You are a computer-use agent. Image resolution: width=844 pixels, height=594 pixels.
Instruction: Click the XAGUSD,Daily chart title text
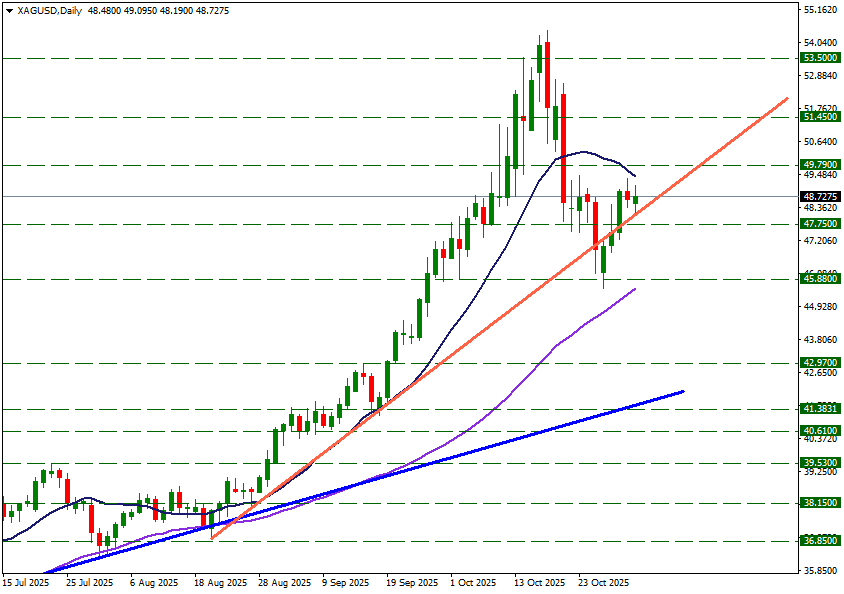[x=50, y=10]
